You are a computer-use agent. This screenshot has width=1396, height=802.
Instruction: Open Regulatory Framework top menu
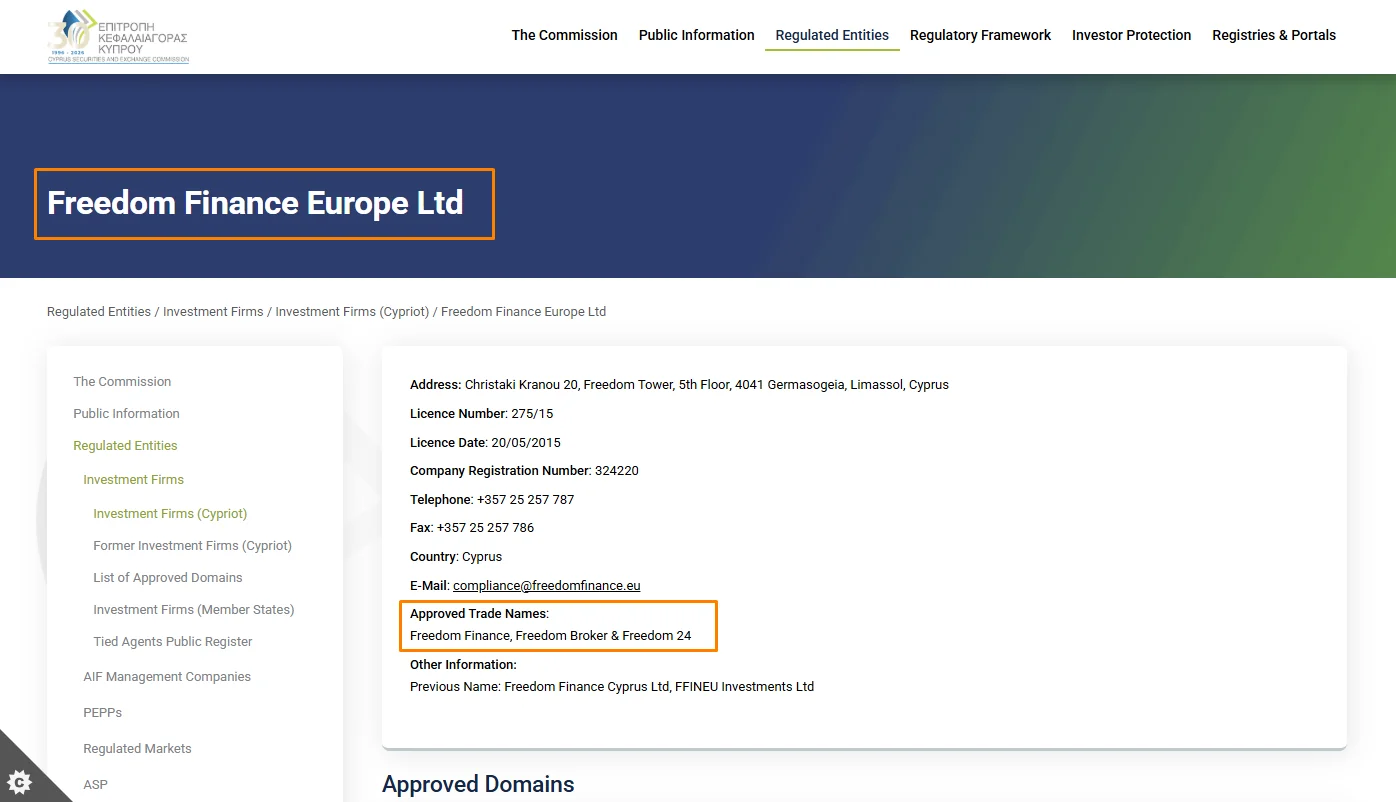pyautogui.click(x=980, y=35)
